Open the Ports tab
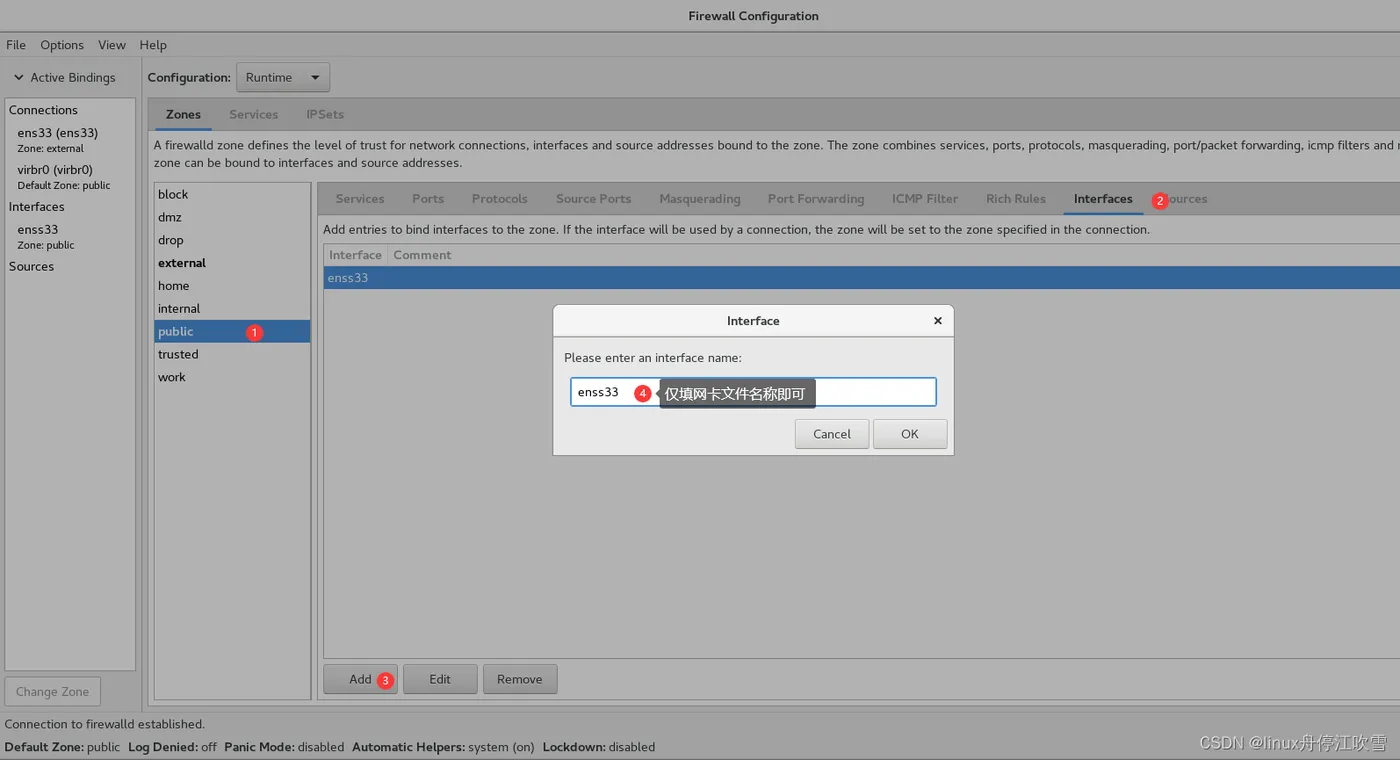Image resolution: width=1400 pixels, height=760 pixels. click(x=428, y=199)
